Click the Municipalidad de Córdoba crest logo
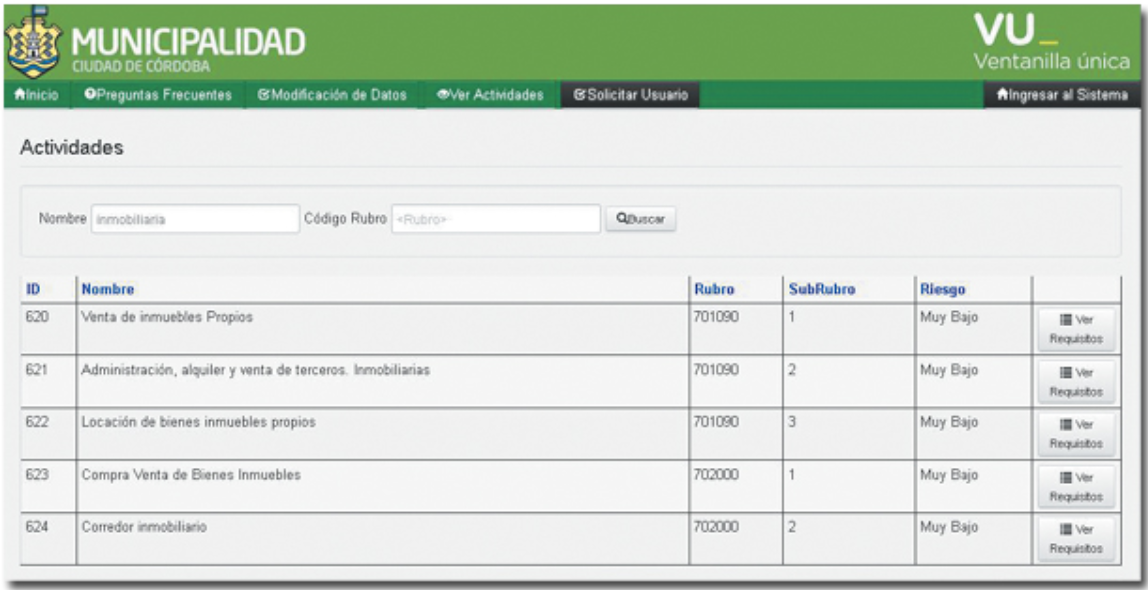The width and height of the screenshot is (1148, 590). pos(31,42)
